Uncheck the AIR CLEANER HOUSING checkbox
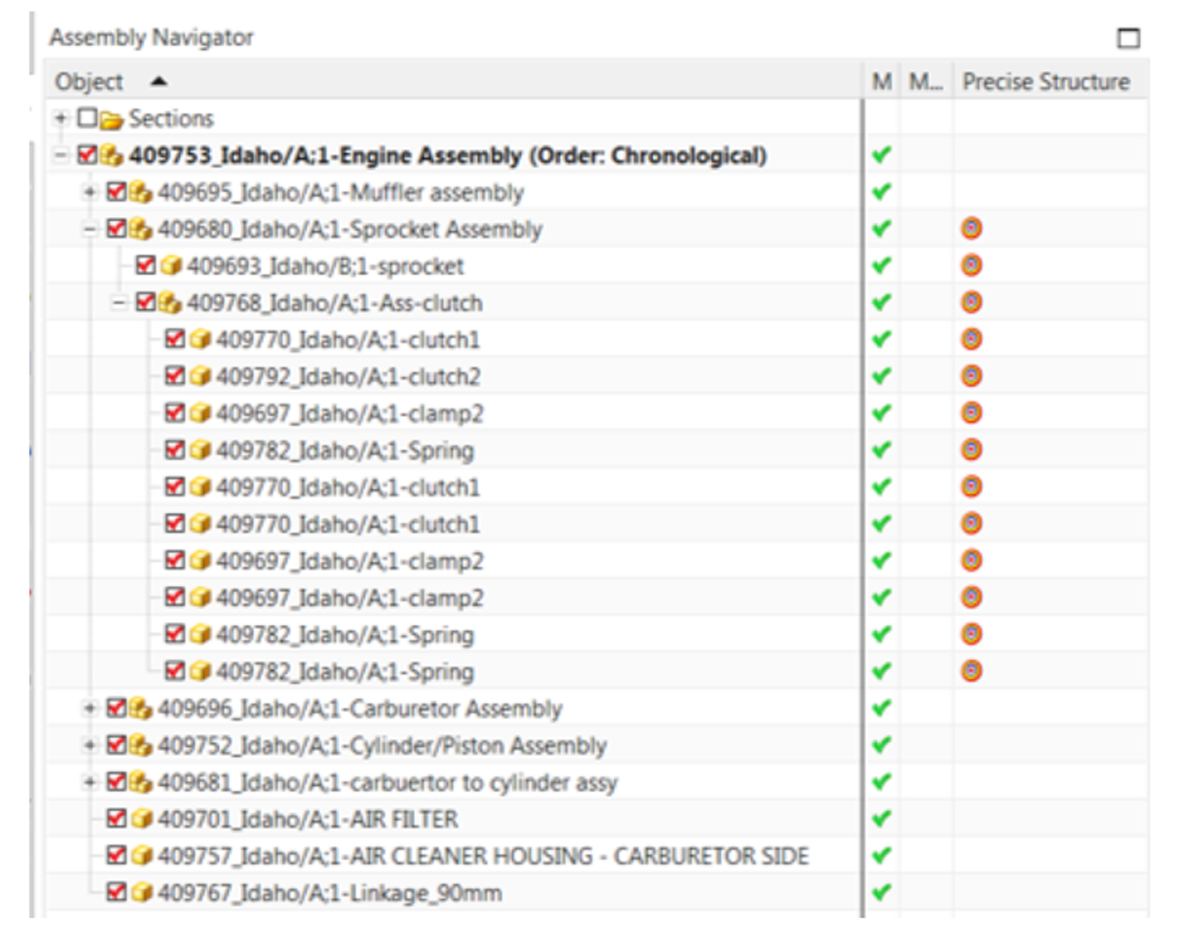 [x=116, y=856]
